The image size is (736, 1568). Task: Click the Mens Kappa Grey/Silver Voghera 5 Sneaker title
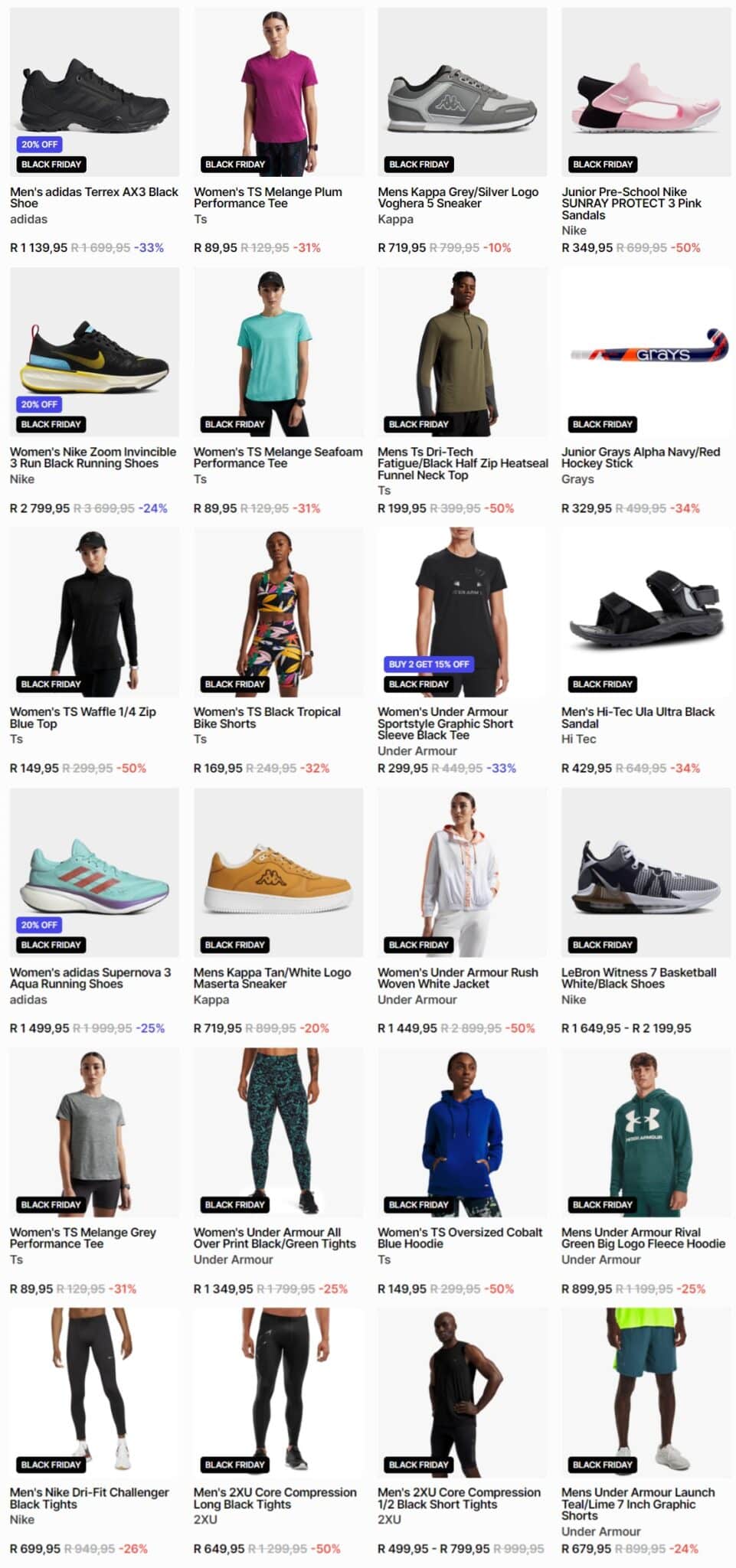457,198
